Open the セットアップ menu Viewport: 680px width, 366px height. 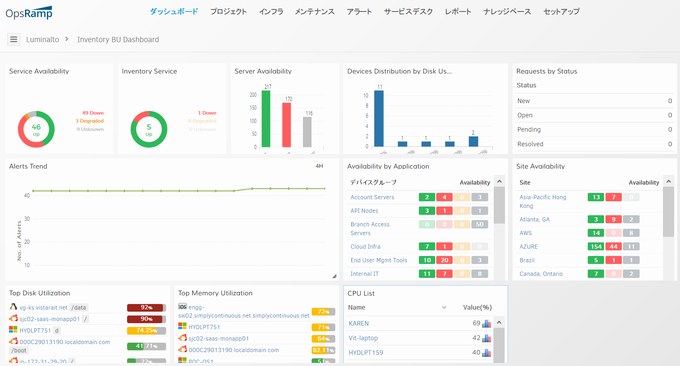(x=562, y=12)
